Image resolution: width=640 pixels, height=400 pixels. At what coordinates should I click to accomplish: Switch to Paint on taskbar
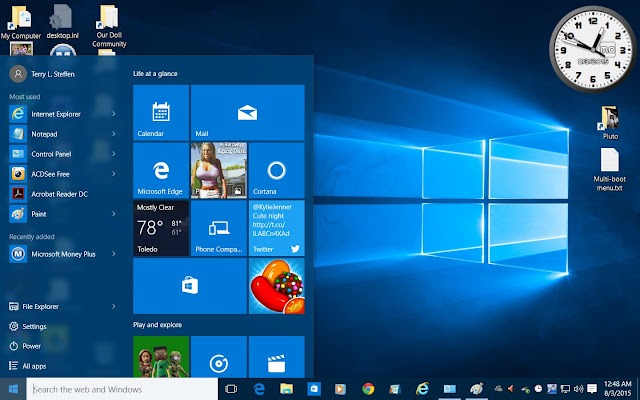click(476, 389)
